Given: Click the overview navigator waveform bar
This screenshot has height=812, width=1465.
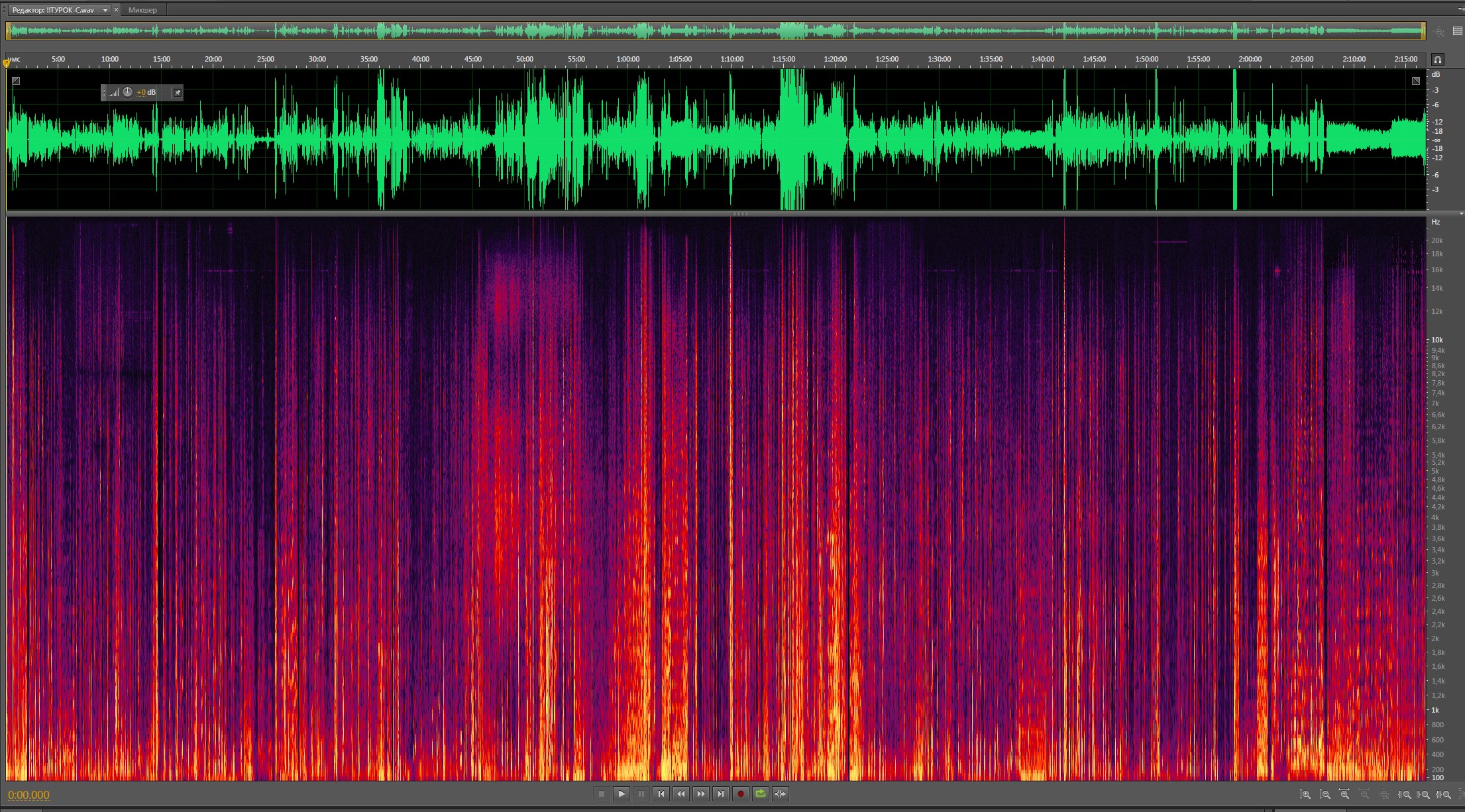Looking at the screenshot, I should [x=716, y=30].
